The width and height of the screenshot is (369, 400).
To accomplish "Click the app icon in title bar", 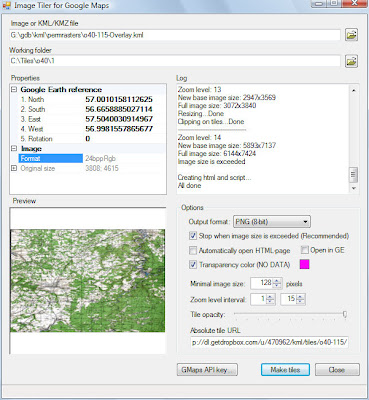I will pos(6,6).
